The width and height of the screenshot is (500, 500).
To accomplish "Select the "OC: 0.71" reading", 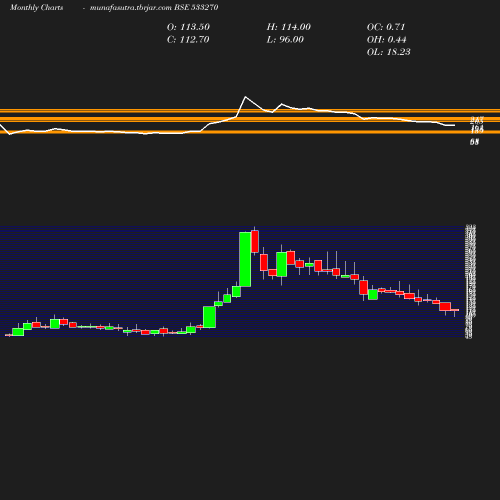I will pyautogui.click(x=386, y=27).
